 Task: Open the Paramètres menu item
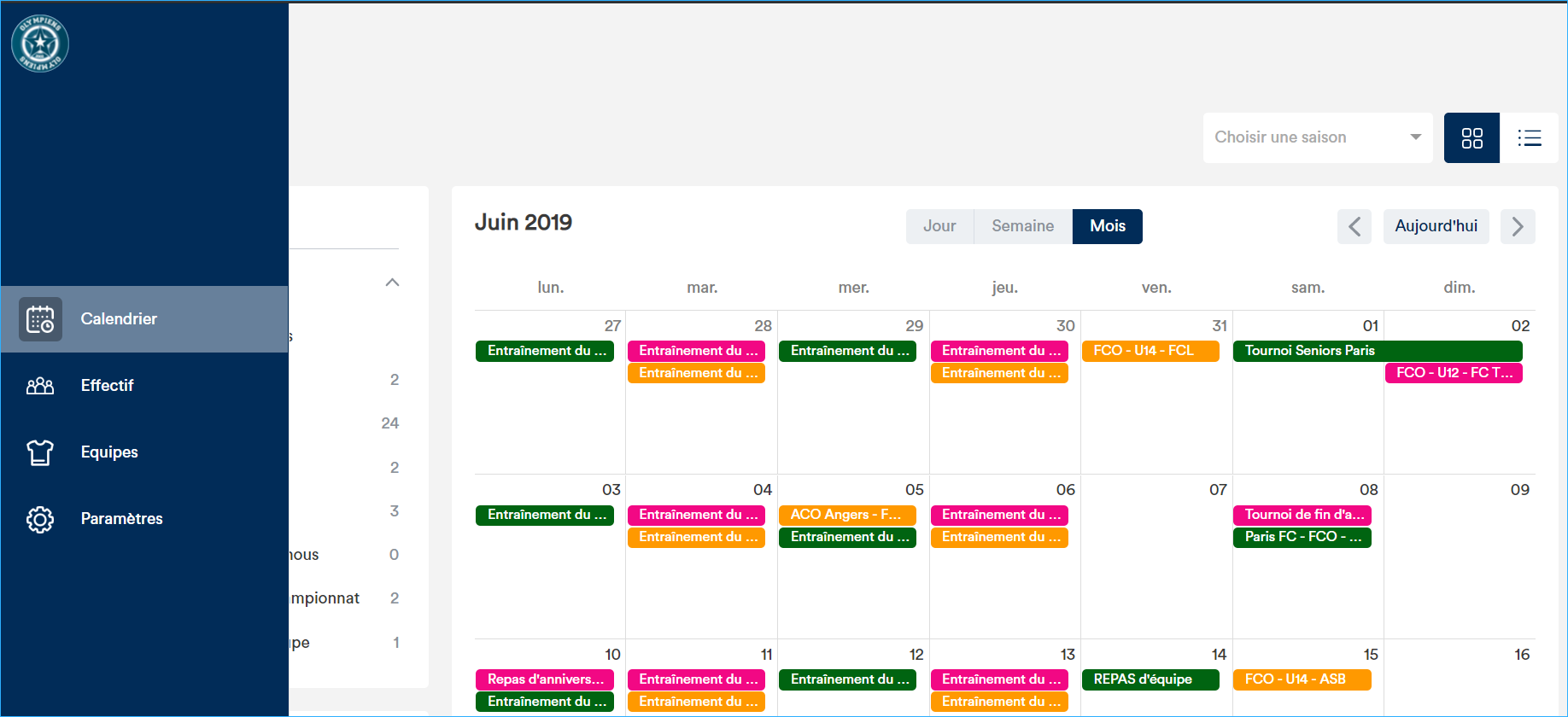[x=144, y=519]
